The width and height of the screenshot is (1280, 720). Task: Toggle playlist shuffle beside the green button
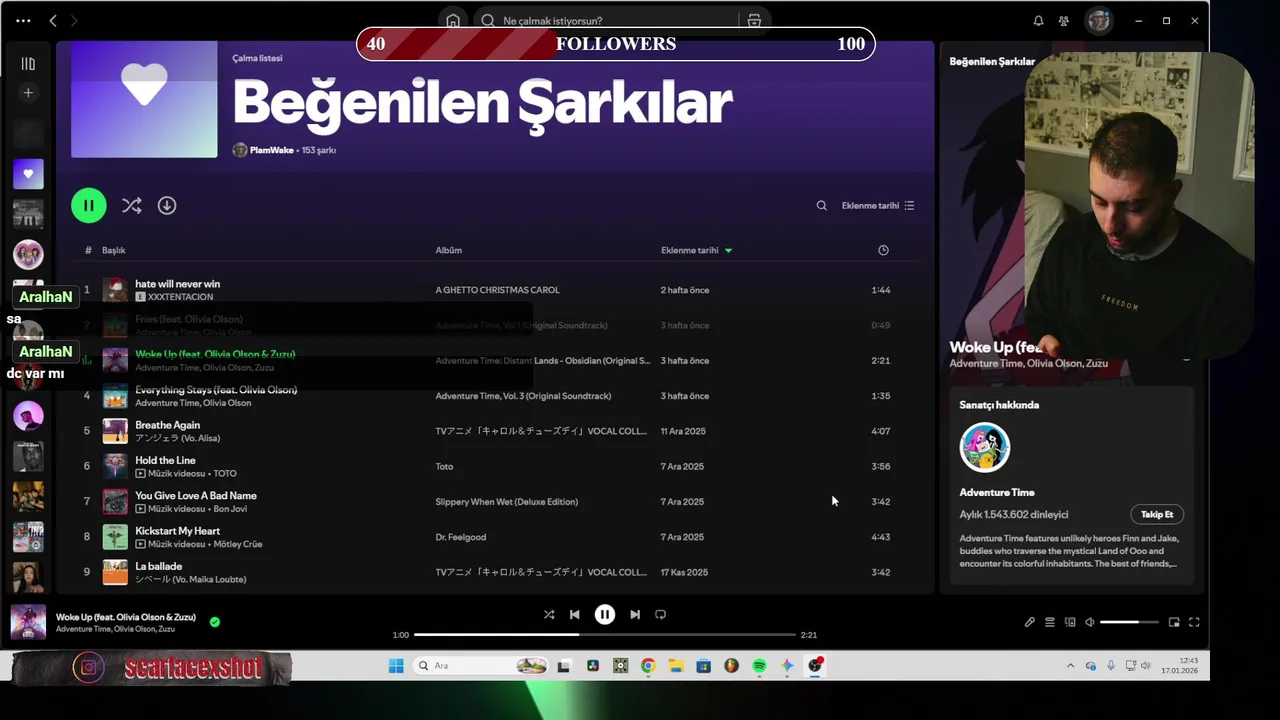coord(131,205)
